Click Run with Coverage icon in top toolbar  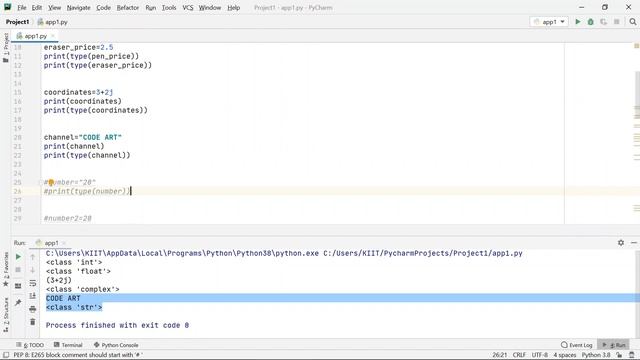click(603, 22)
